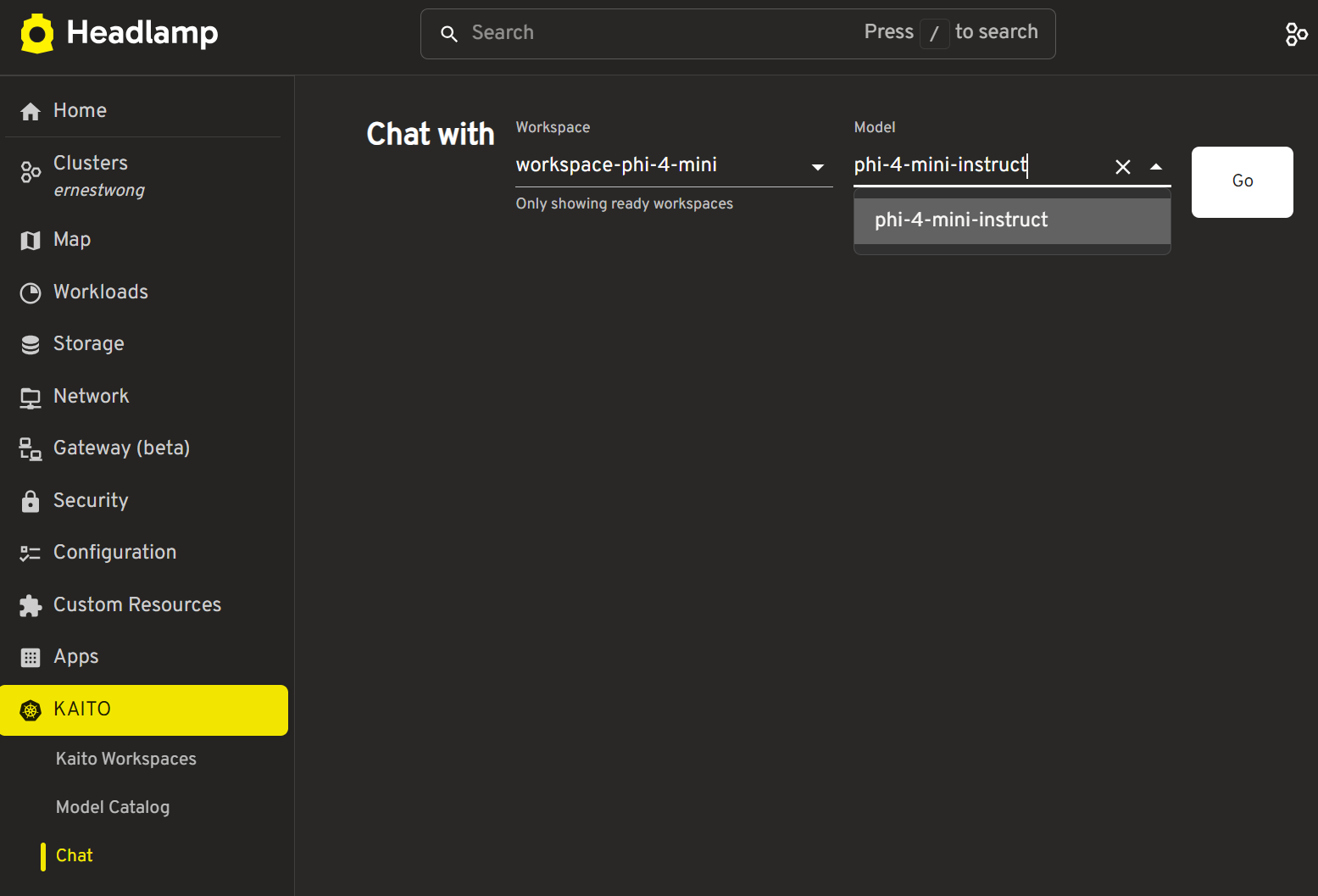Image resolution: width=1318 pixels, height=896 pixels.
Task: Click 'Only showing ready workspaces' text
Action: tap(625, 203)
